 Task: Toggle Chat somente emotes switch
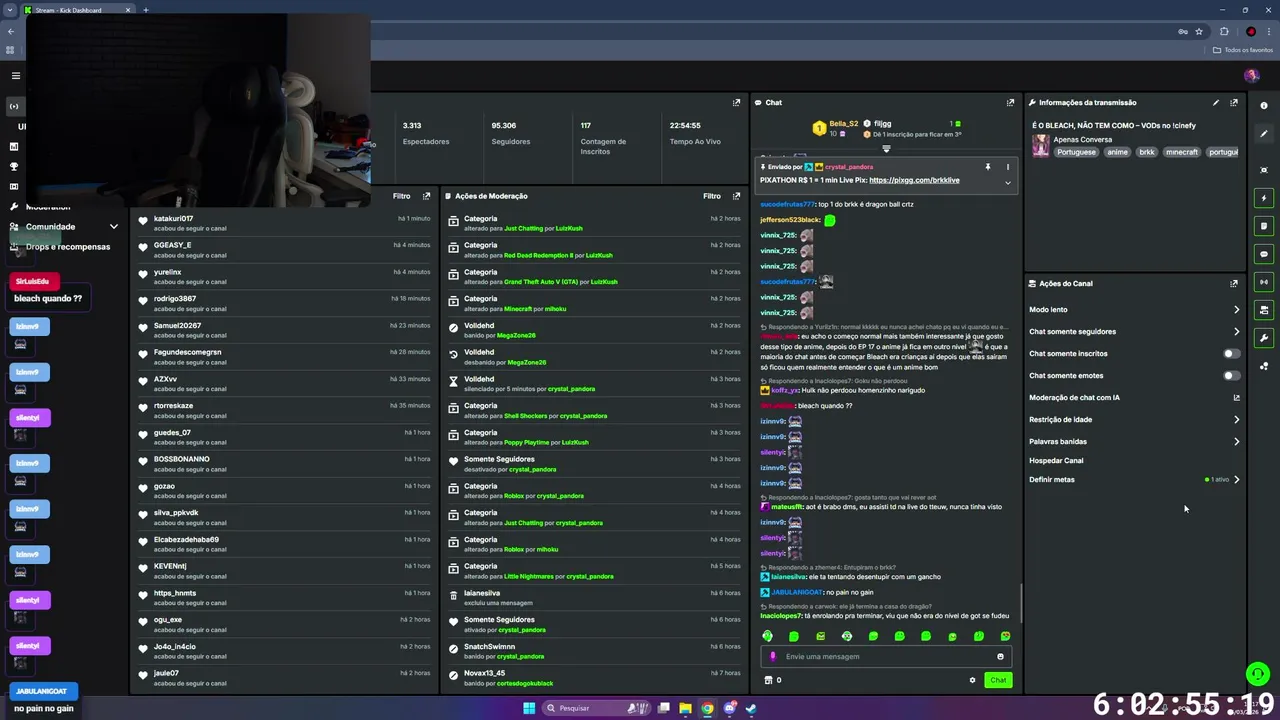pyautogui.click(x=1232, y=376)
